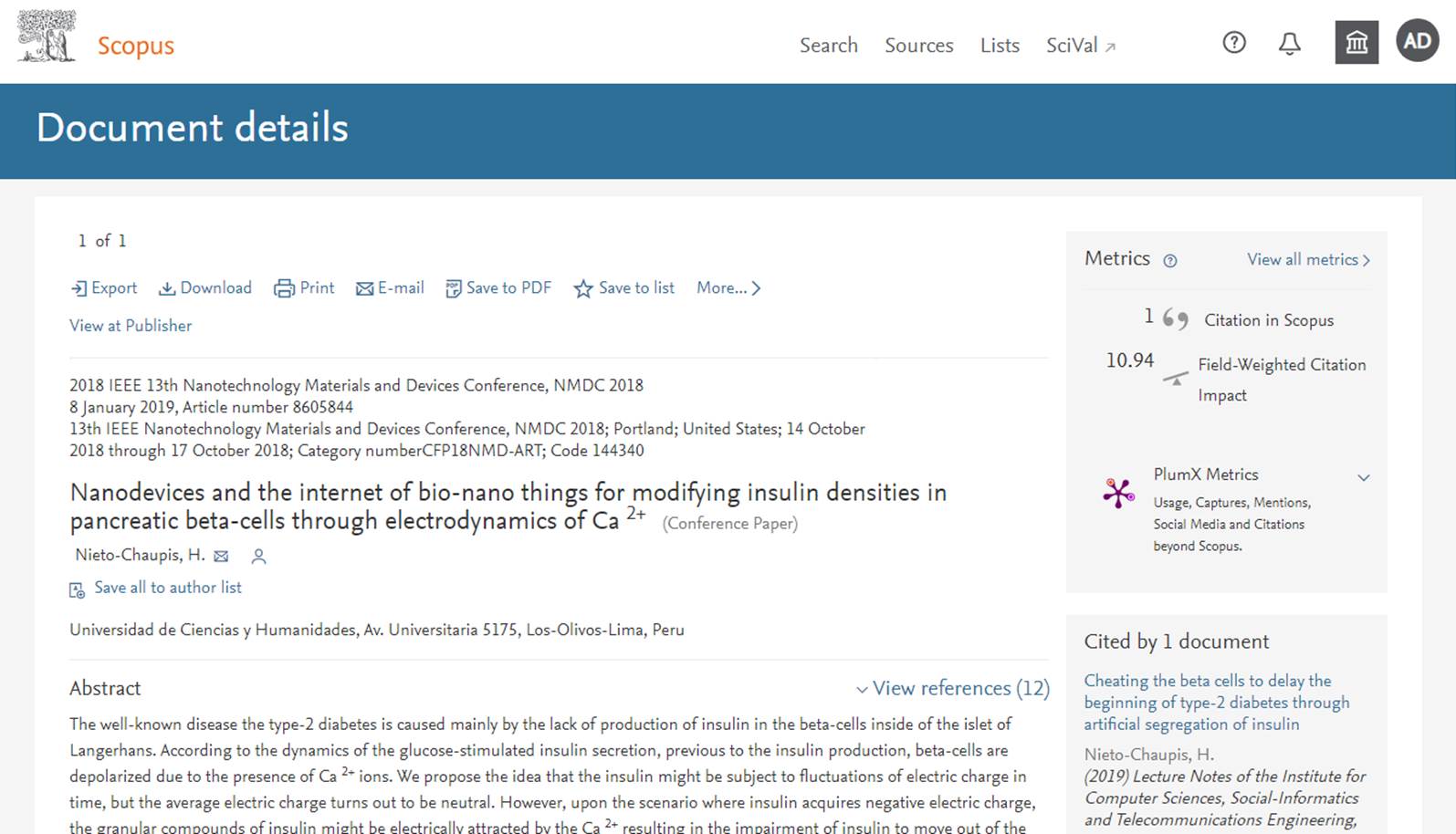1456x834 pixels.
Task: Open the citing document title link
Action: pos(1216,703)
